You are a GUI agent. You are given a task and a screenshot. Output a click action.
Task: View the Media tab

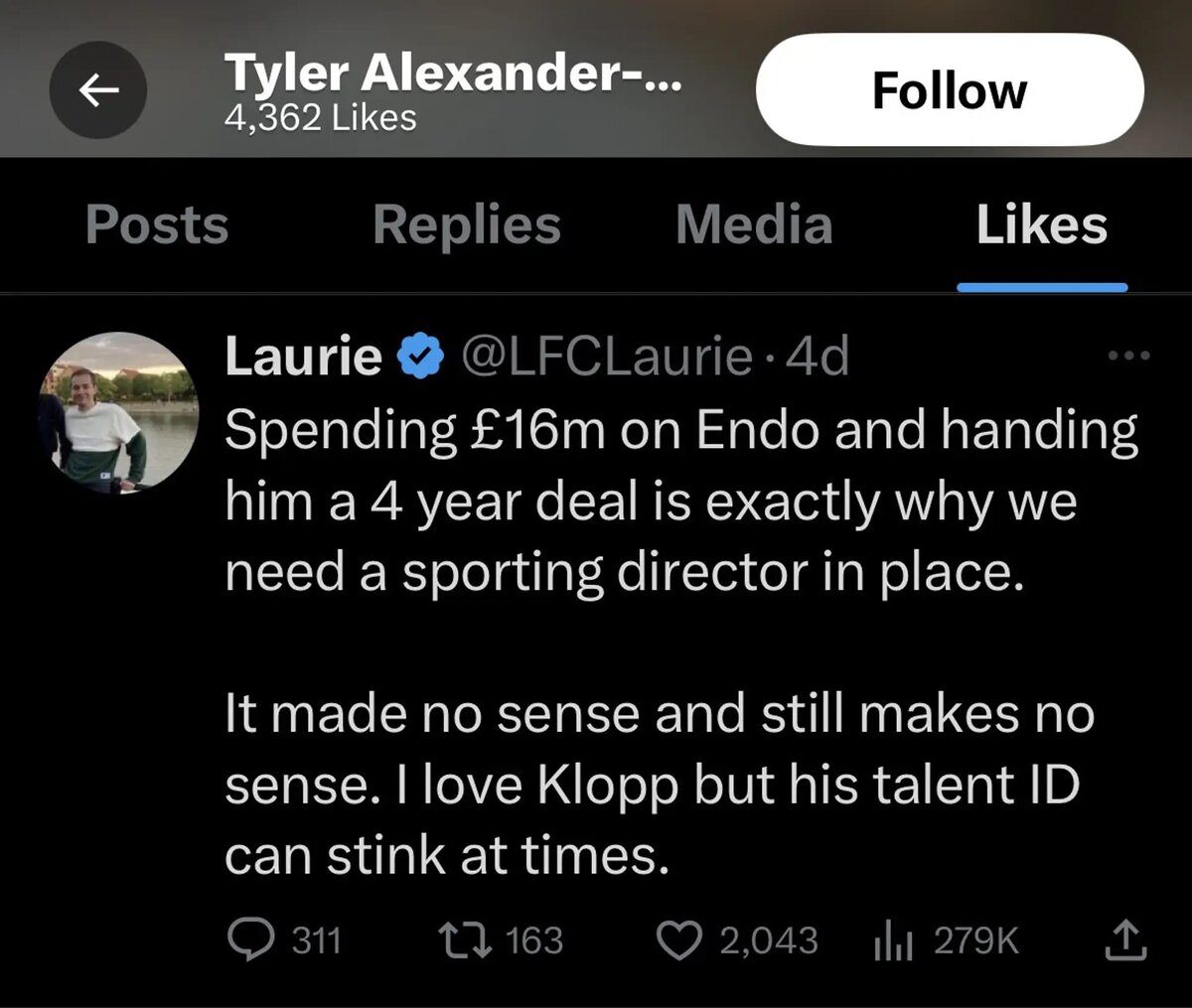pyautogui.click(x=754, y=224)
